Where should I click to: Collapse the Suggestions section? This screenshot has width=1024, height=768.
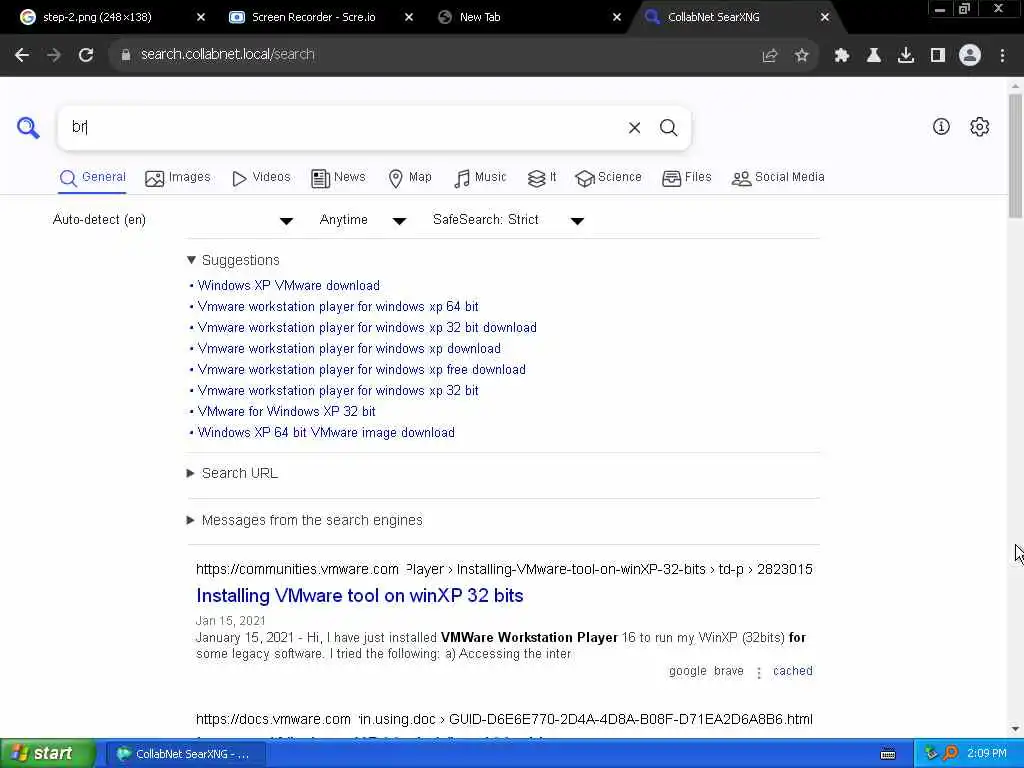(233, 260)
